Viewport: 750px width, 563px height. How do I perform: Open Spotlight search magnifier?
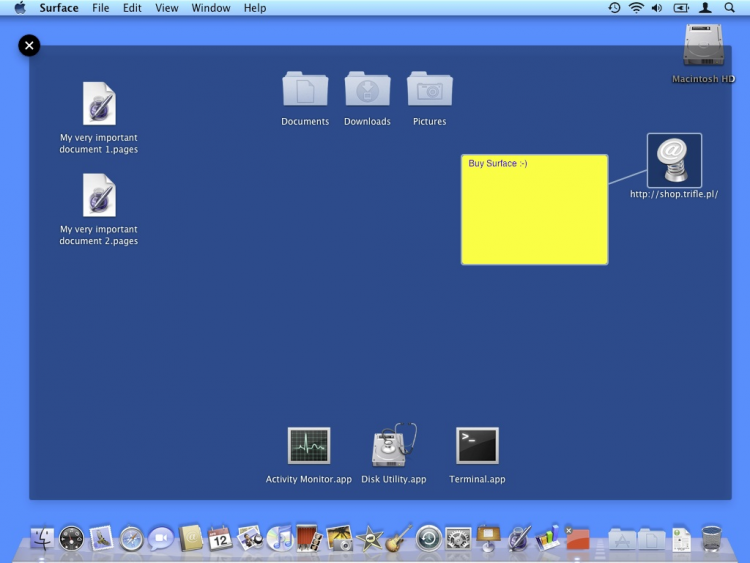point(729,8)
